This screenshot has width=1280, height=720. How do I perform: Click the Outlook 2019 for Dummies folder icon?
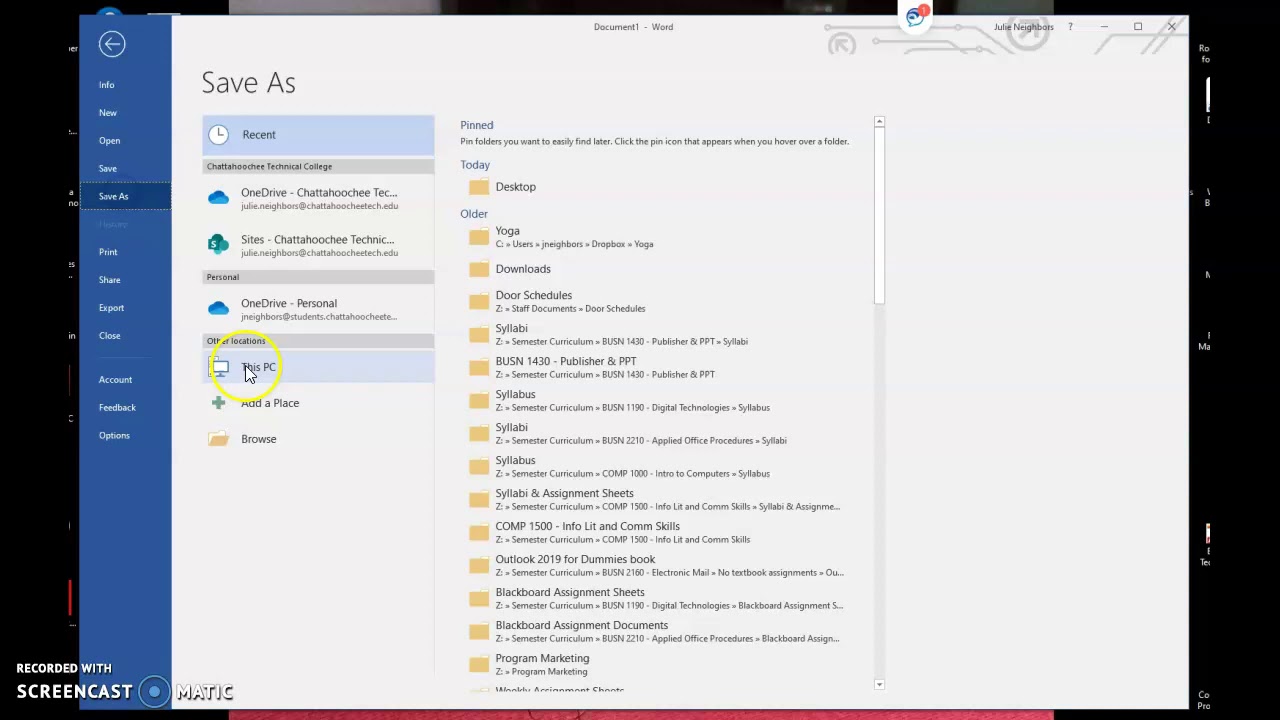point(479,566)
